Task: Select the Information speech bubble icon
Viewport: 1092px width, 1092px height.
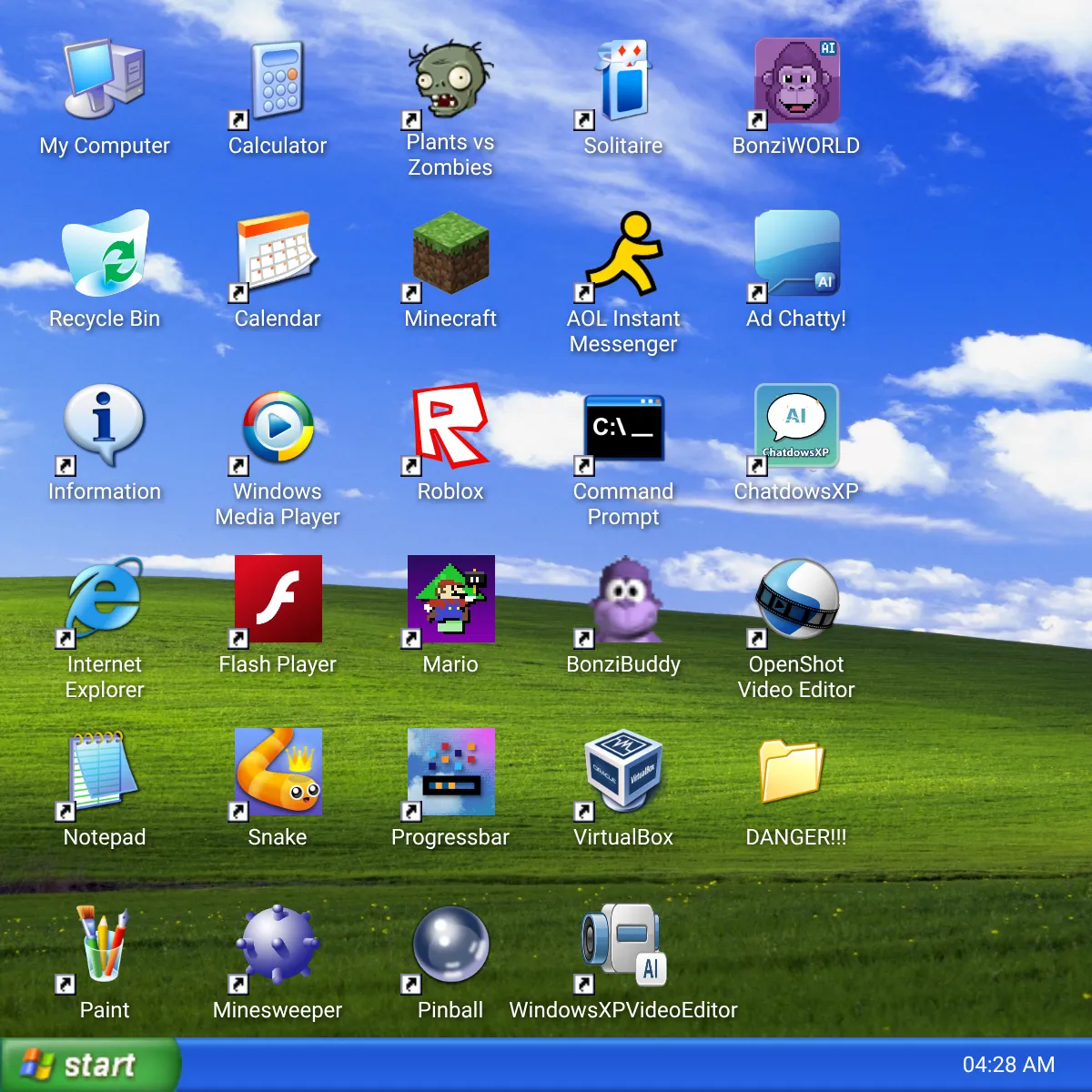Action: pos(105,426)
